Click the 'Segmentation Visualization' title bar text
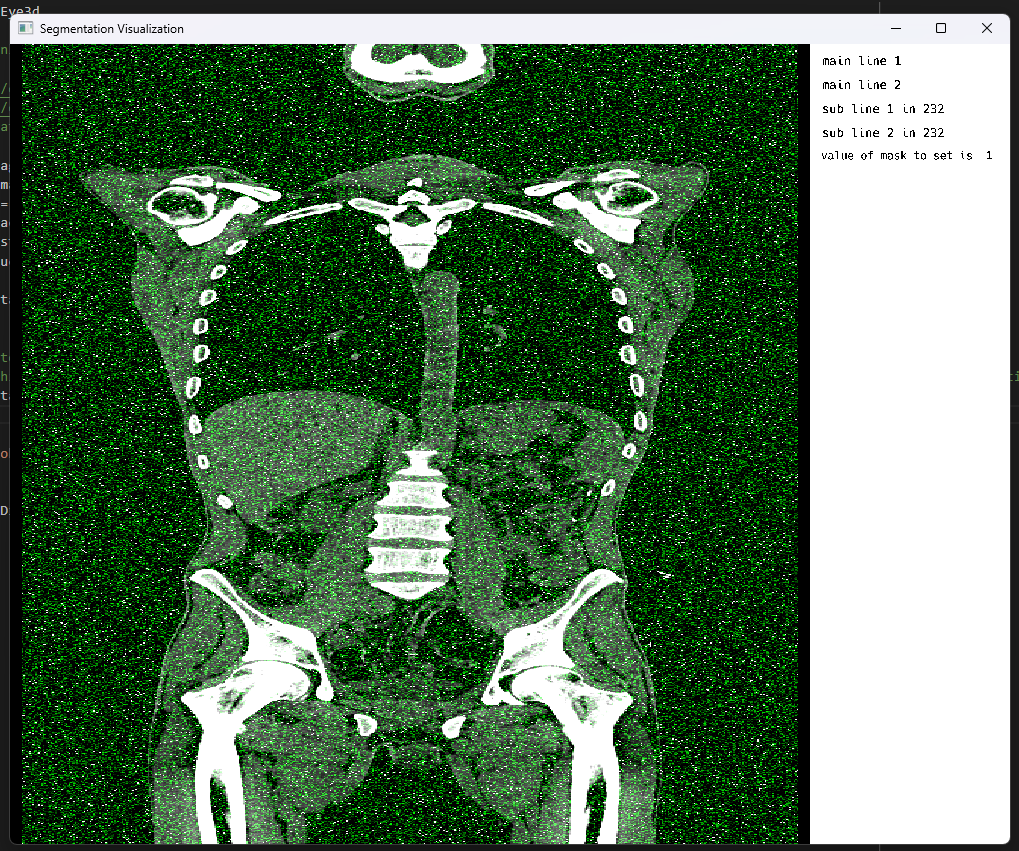This screenshot has height=851, width=1019. 111,29
